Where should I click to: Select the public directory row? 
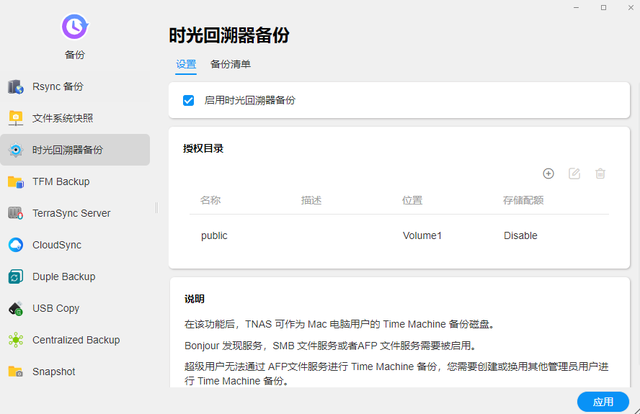click(x=399, y=236)
